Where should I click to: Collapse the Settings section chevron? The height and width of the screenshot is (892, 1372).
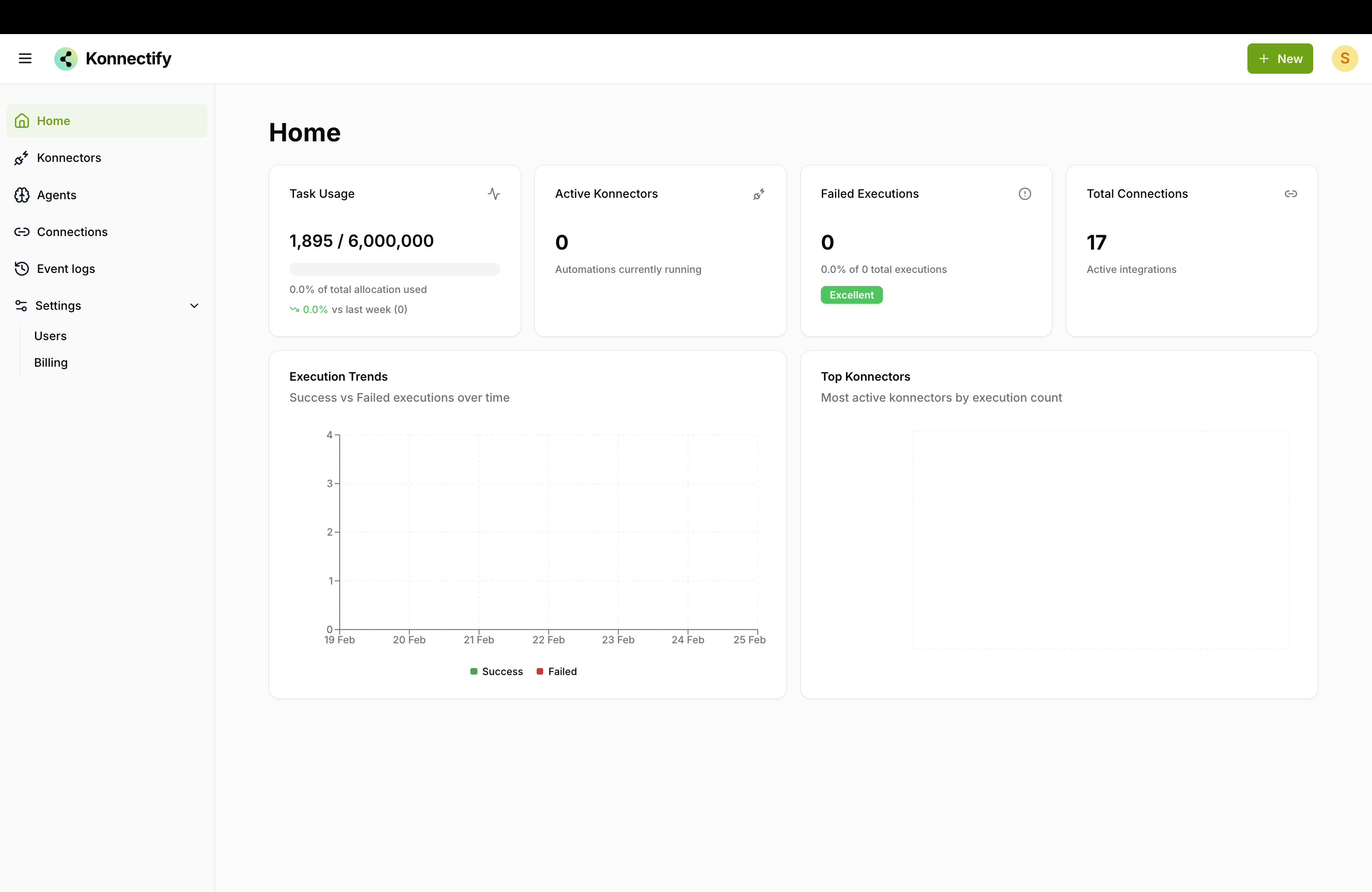[x=194, y=306]
